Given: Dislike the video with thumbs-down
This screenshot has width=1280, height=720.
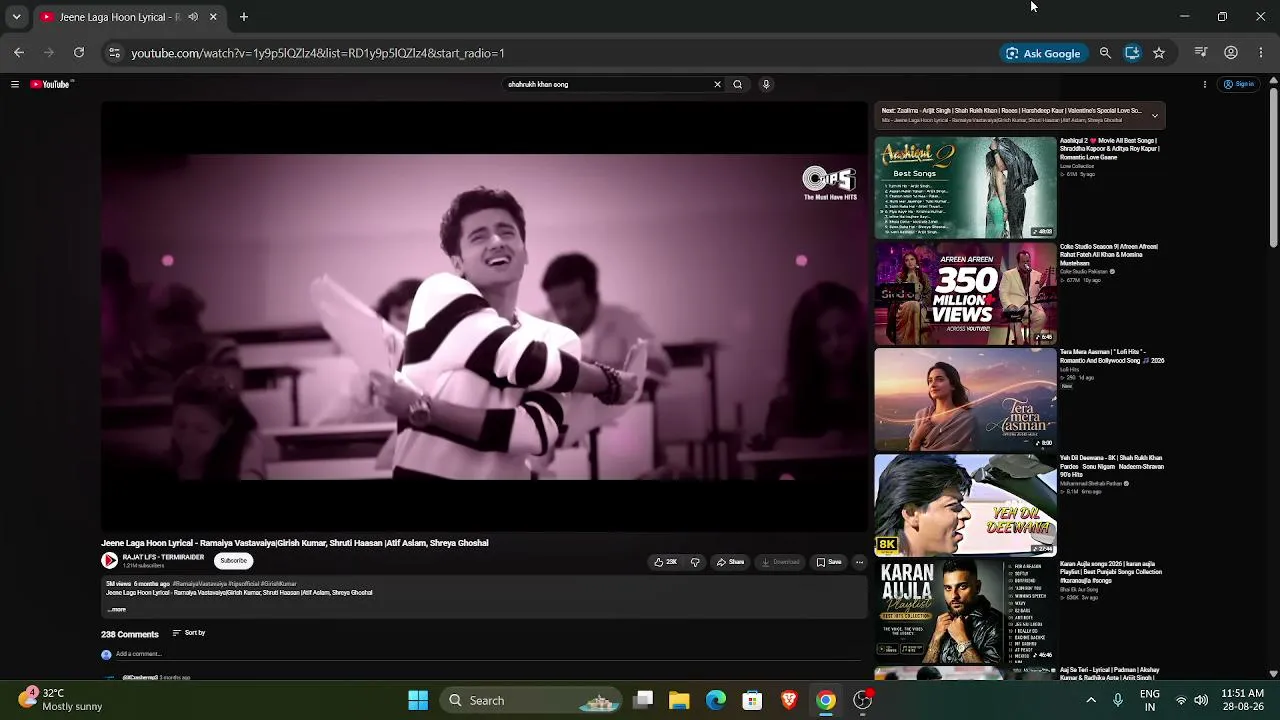Looking at the screenshot, I should point(695,562).
